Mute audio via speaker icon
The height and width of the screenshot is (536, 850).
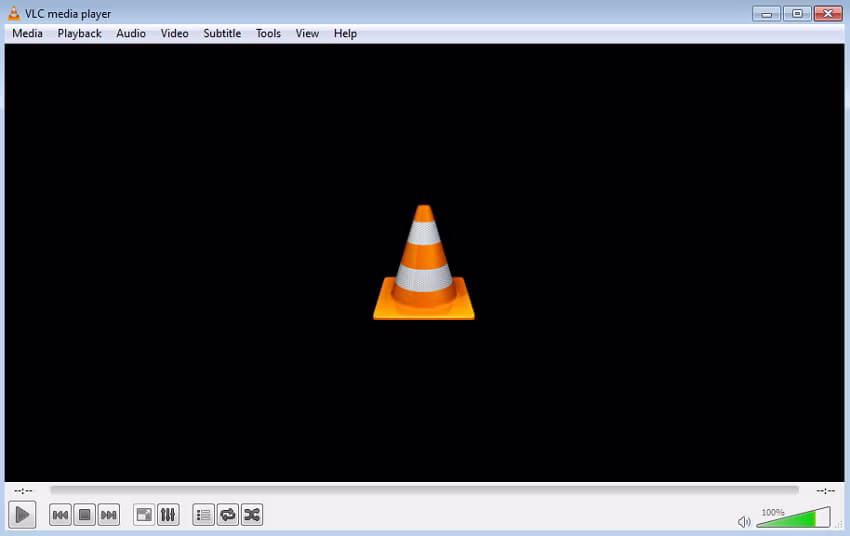click(x=744, y=521)
